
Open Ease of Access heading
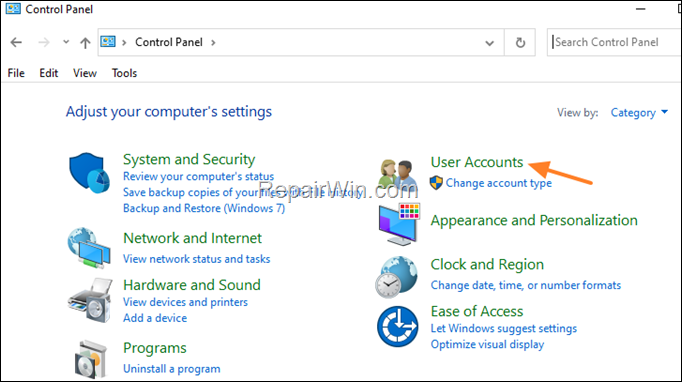tap(477, 312)
